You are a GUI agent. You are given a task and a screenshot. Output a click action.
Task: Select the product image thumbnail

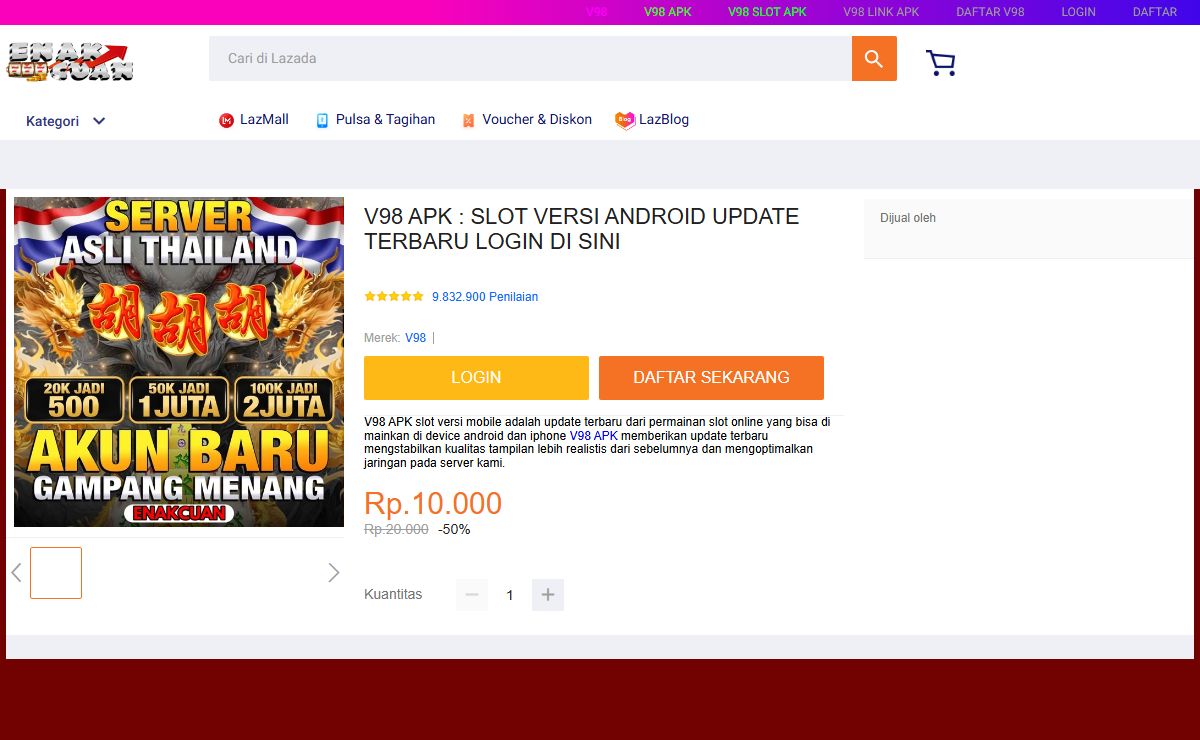pyautogui.click(x=56, y=573)
